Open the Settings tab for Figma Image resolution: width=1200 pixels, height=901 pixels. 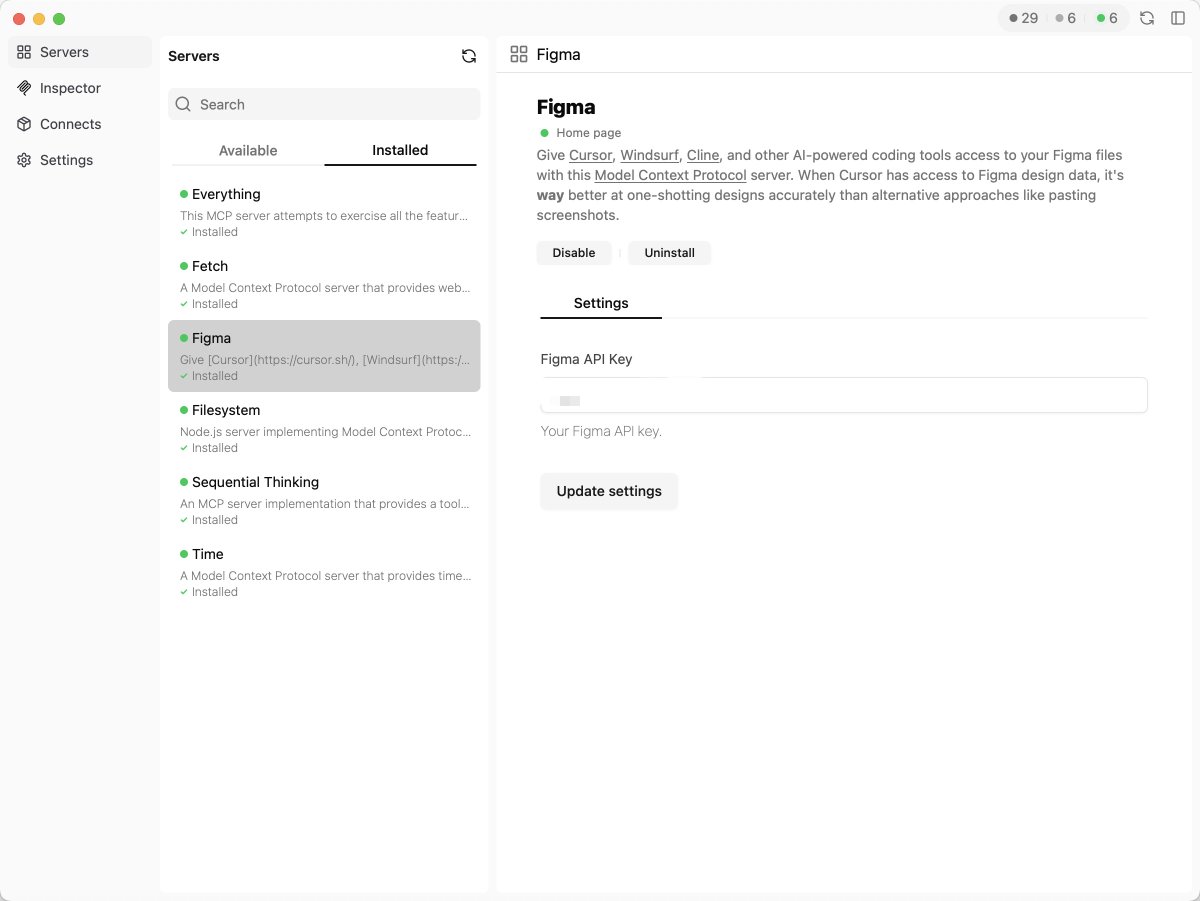click(600, 303)
